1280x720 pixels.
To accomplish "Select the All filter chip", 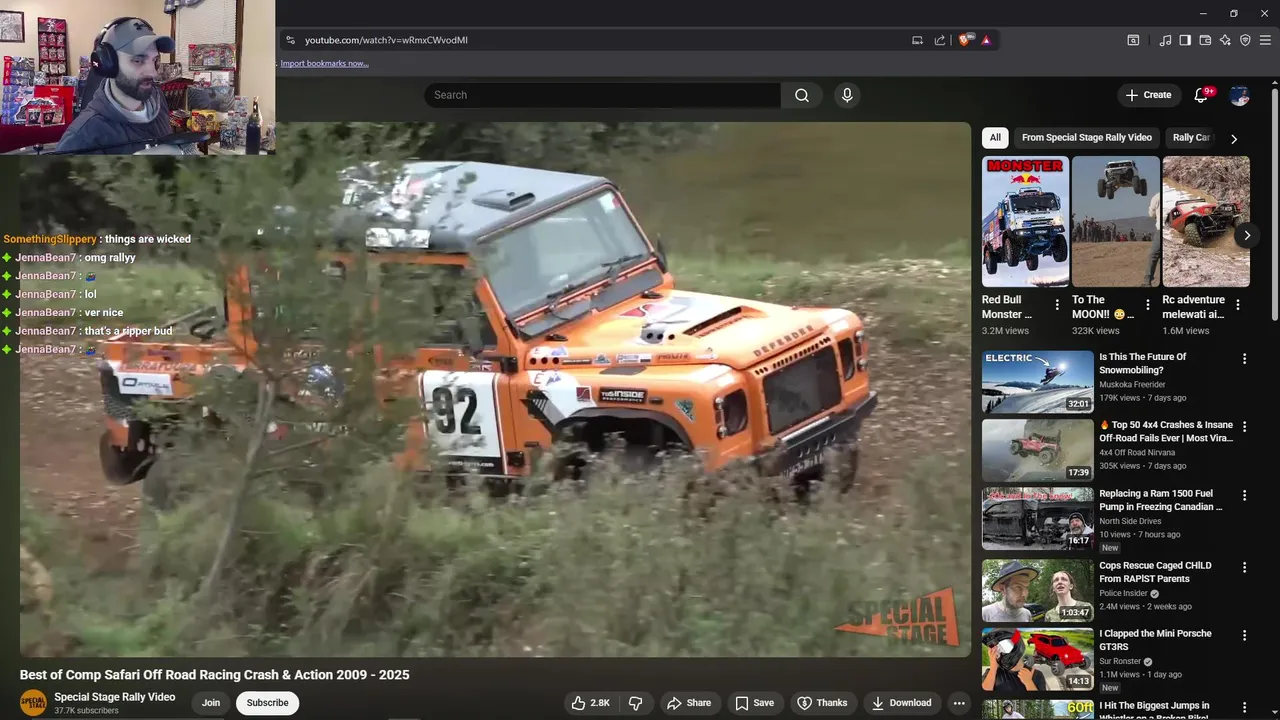I will (x=995, y=138).
